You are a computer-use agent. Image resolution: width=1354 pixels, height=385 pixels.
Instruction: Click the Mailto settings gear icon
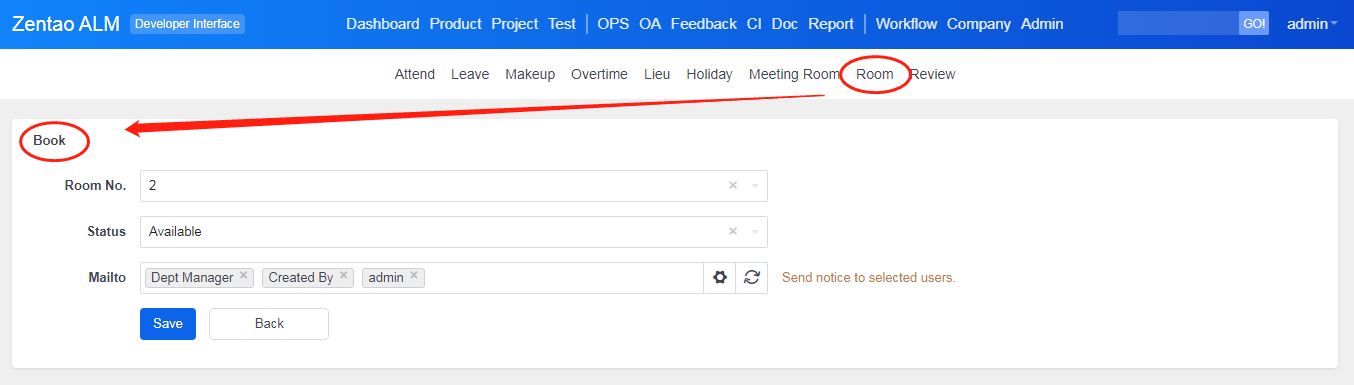(x=719, y=278)
